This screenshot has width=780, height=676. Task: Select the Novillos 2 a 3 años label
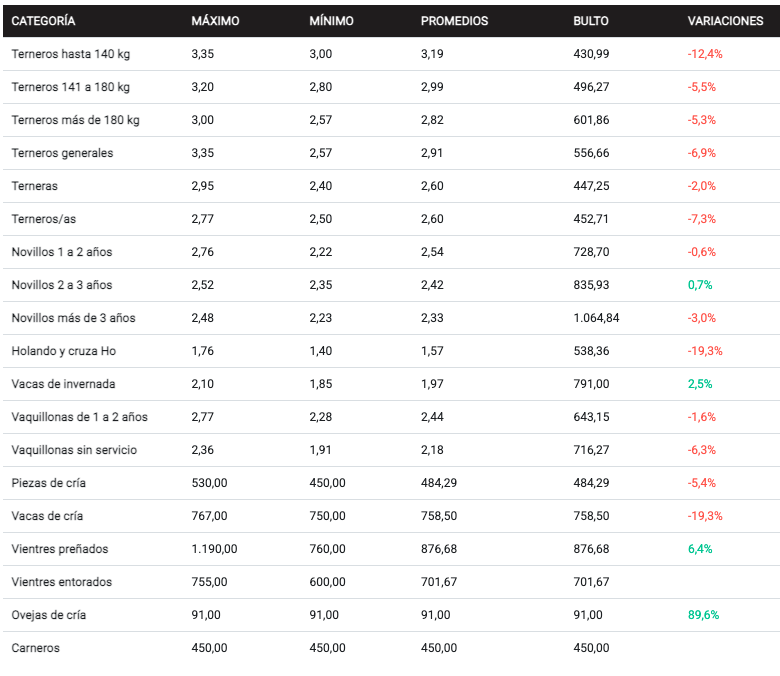tap(62, 285)
